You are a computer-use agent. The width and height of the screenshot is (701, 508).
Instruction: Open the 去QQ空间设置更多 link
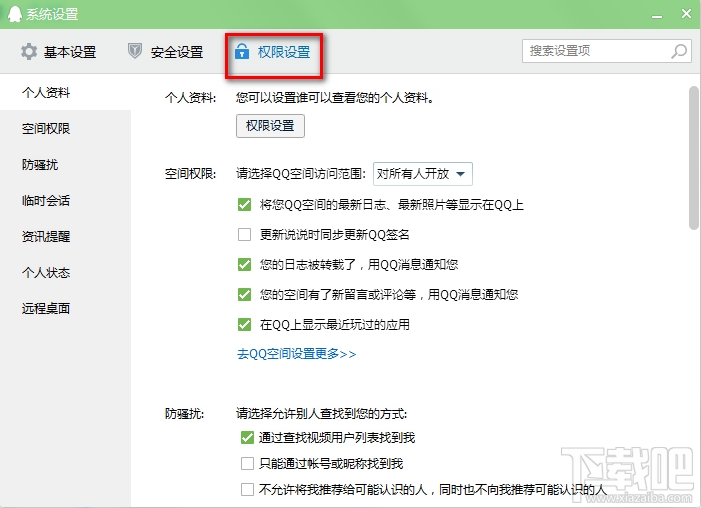click(296, 354)
